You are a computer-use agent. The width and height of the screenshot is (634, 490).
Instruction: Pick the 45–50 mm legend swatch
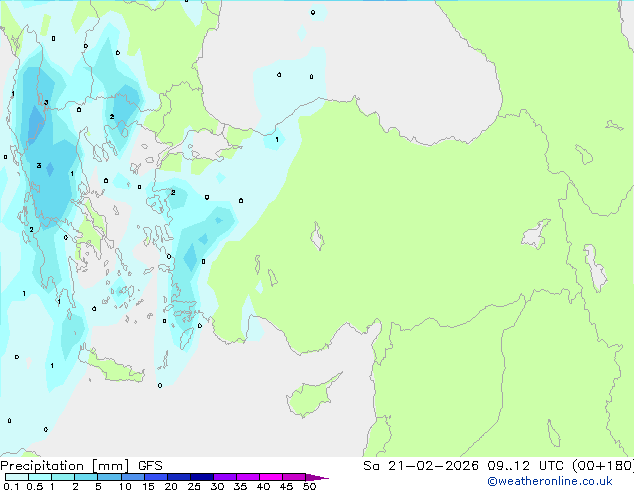(294, 477)
